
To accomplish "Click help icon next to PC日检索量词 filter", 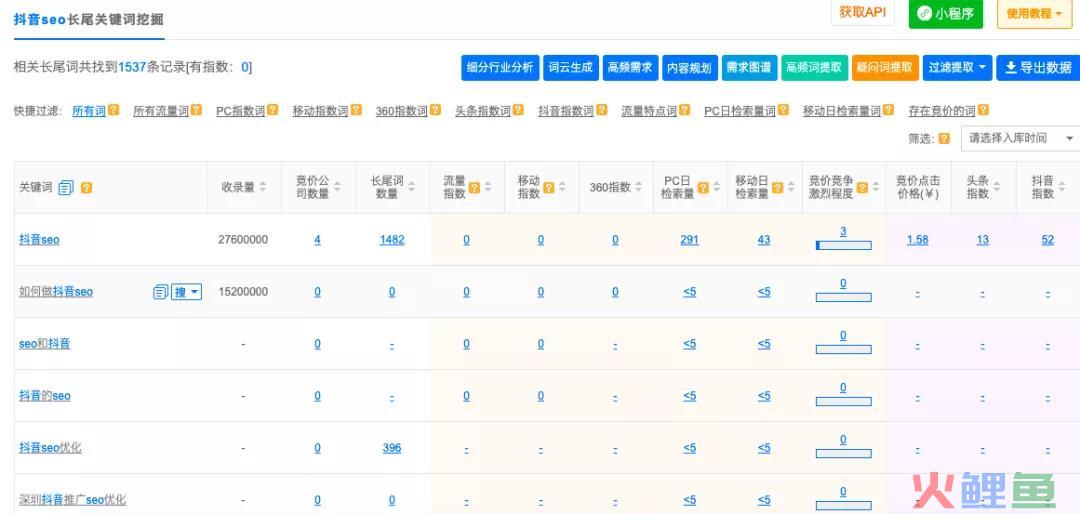I will point(783,110).
